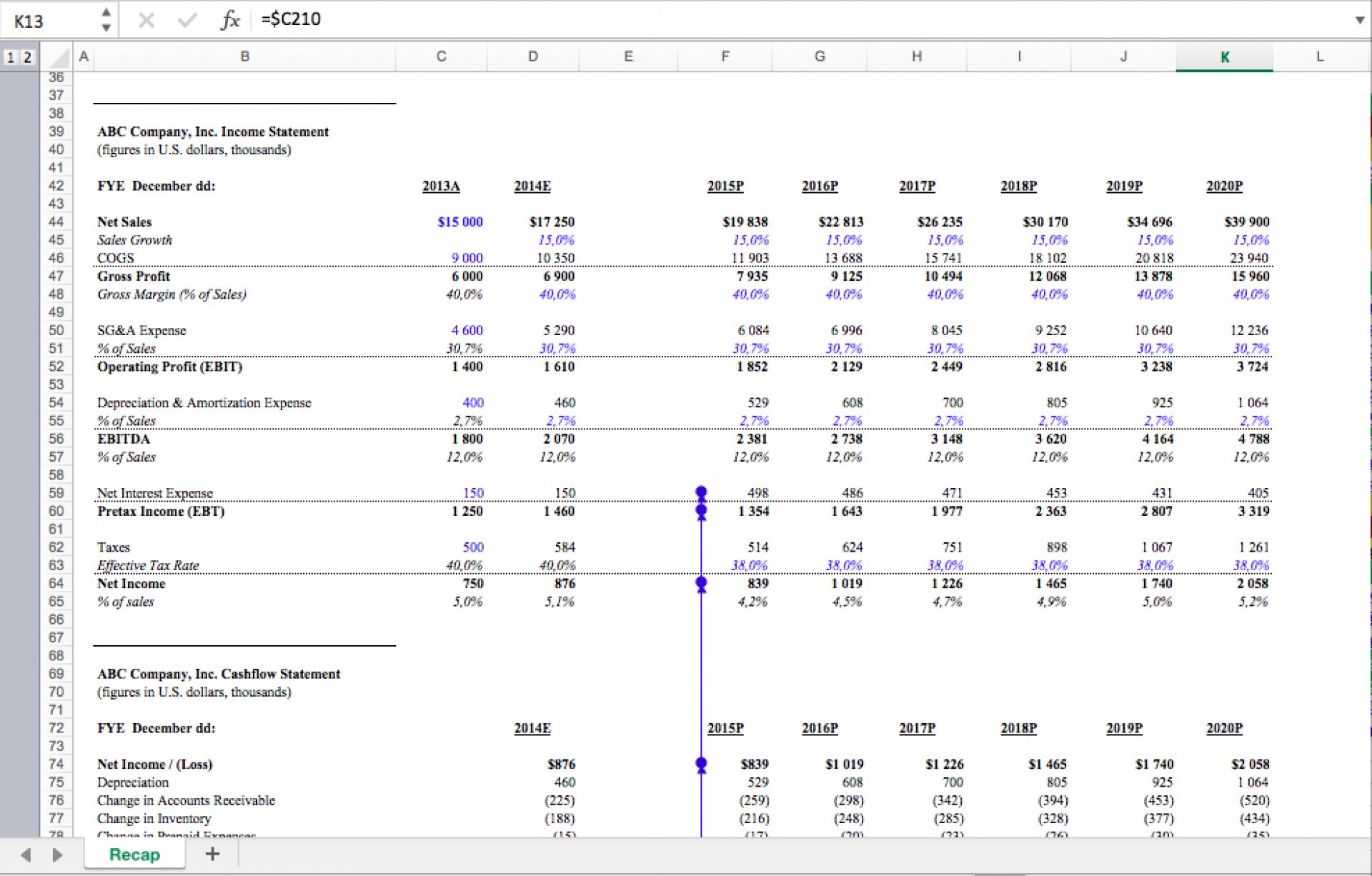Click 2020P Net Sales value $39 900

(1247, 222)
